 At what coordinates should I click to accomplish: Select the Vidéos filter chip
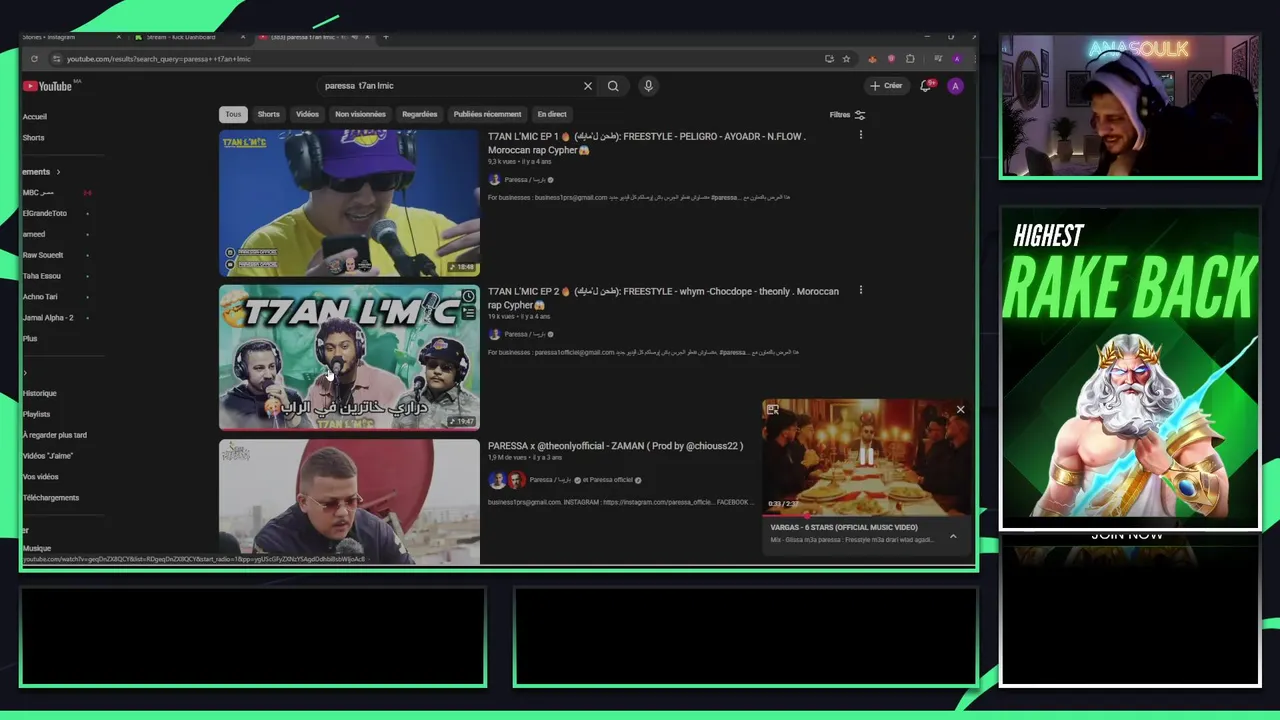tap(307, 114)
